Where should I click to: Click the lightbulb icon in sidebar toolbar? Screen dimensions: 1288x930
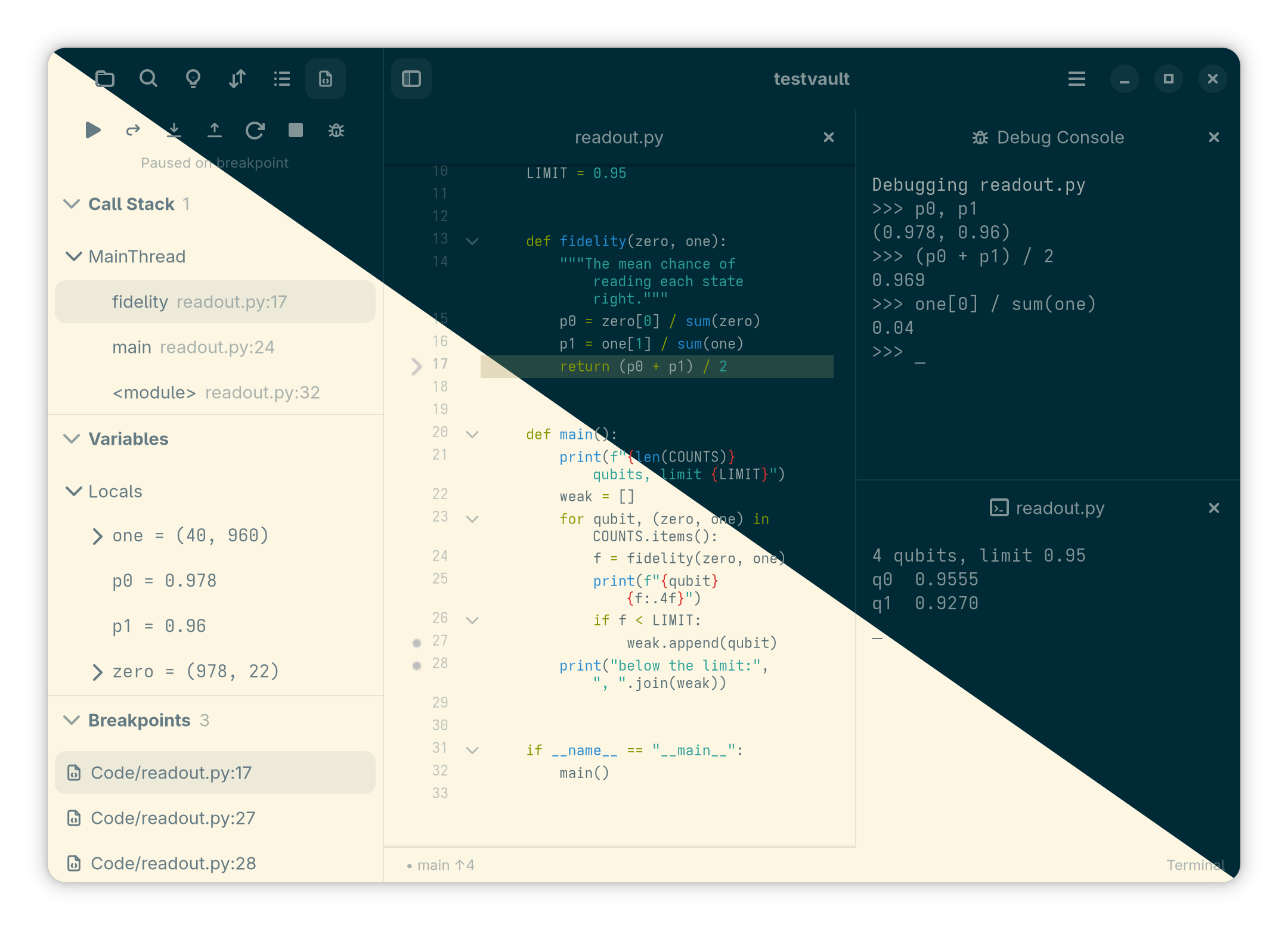(x=193, y=79)
